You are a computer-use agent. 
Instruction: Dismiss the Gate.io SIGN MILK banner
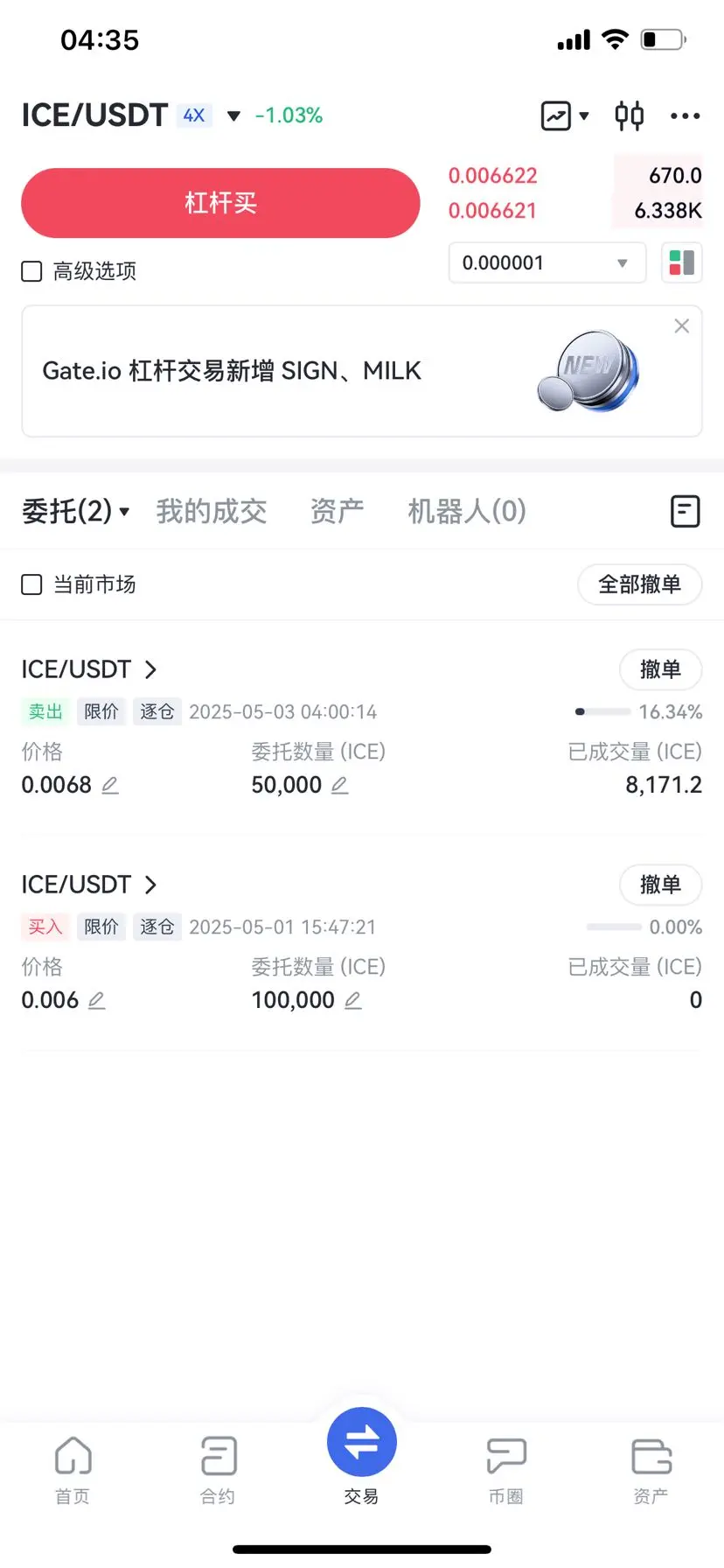(x=682, y=325)
